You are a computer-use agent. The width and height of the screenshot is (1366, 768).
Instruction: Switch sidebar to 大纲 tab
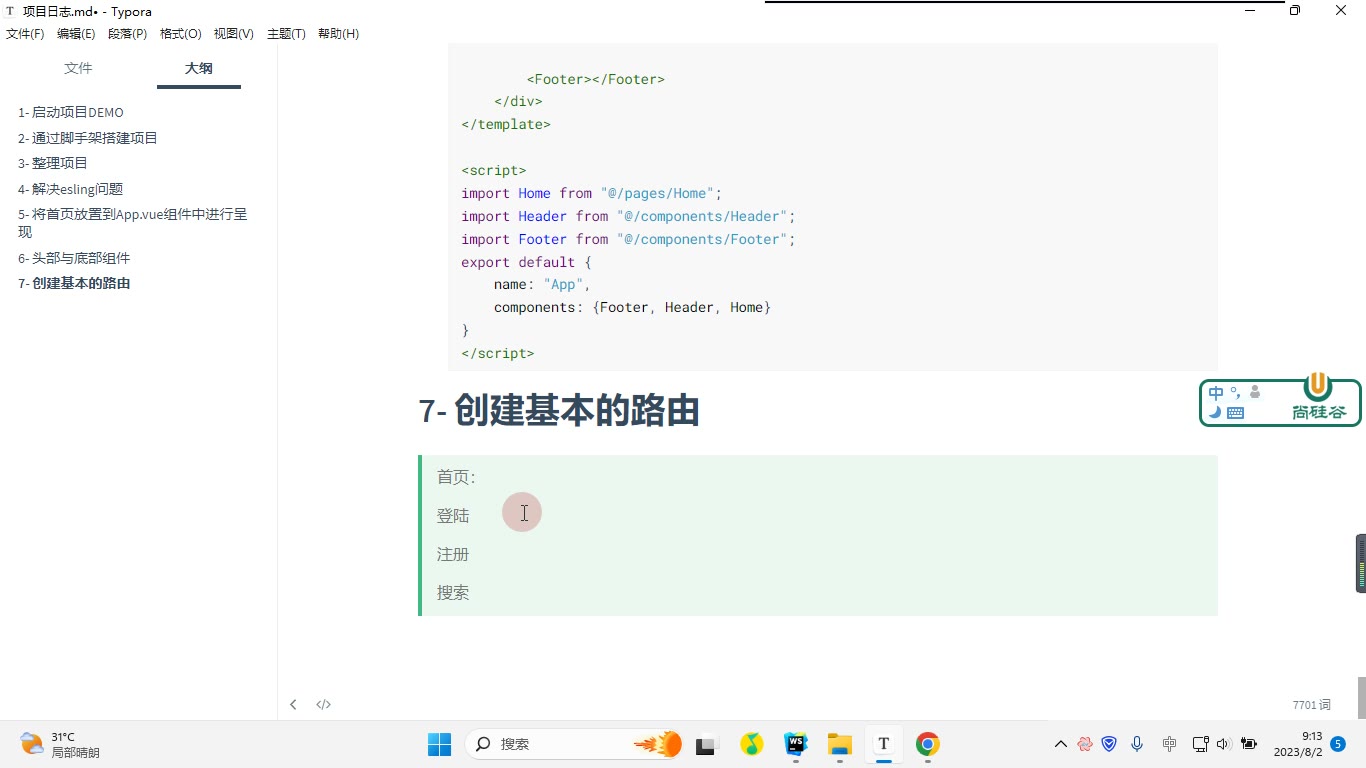pos(198,68)
